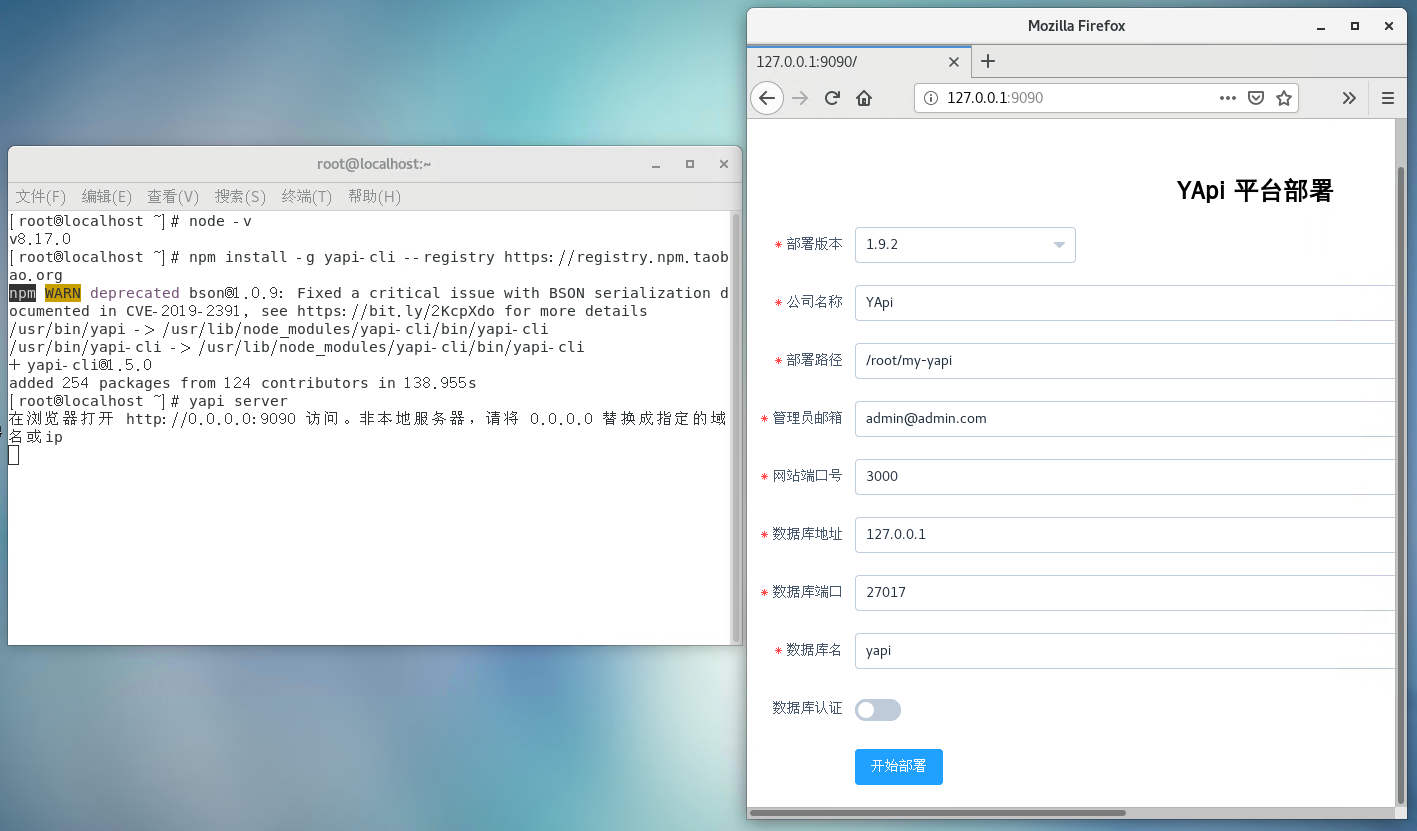Bookmark this page with star icon
Viewport: 1417px width, 831px height.
pyautogui.click(x=1284, y=98)
